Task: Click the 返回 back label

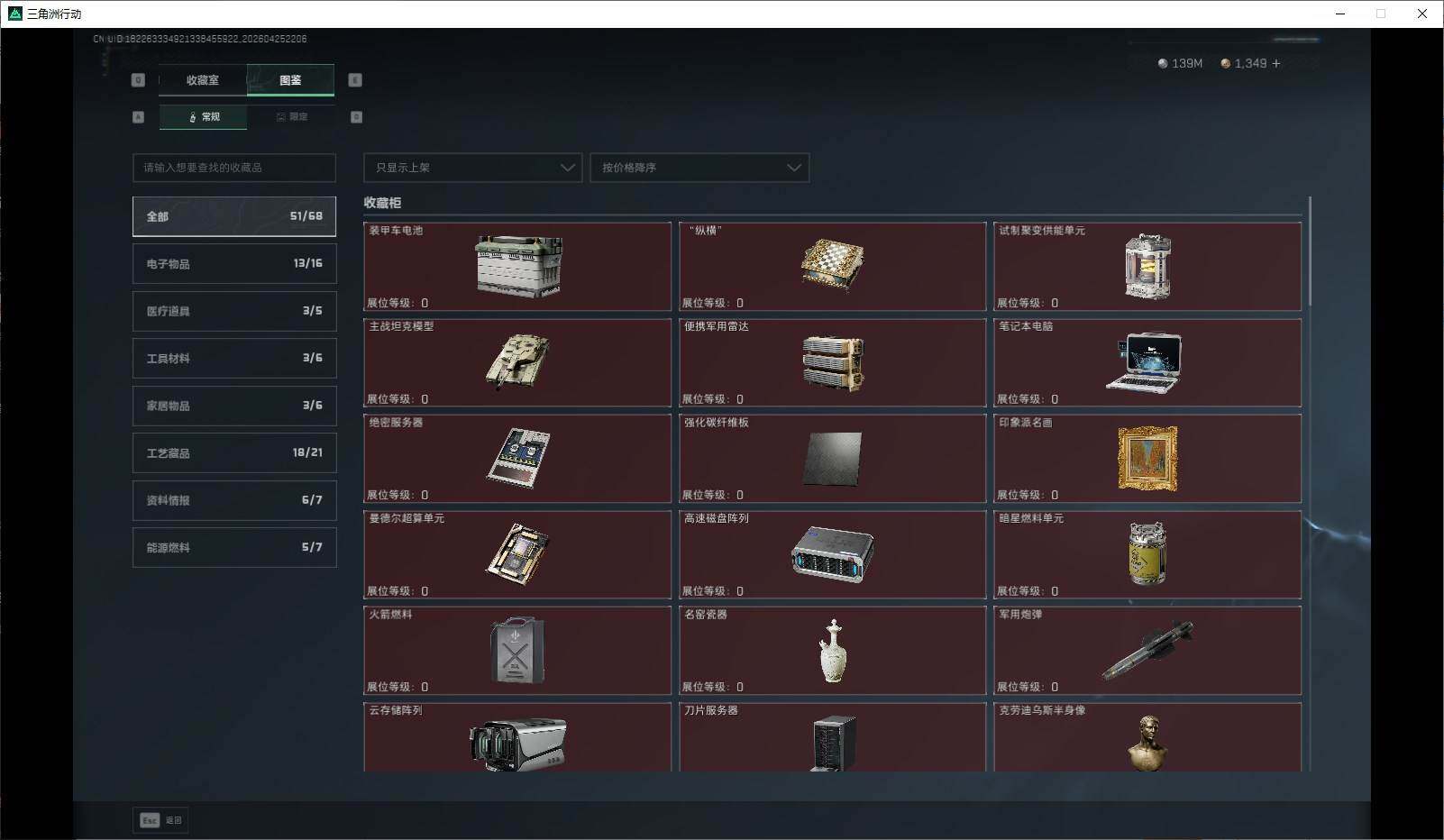Action: click(174, 820)
